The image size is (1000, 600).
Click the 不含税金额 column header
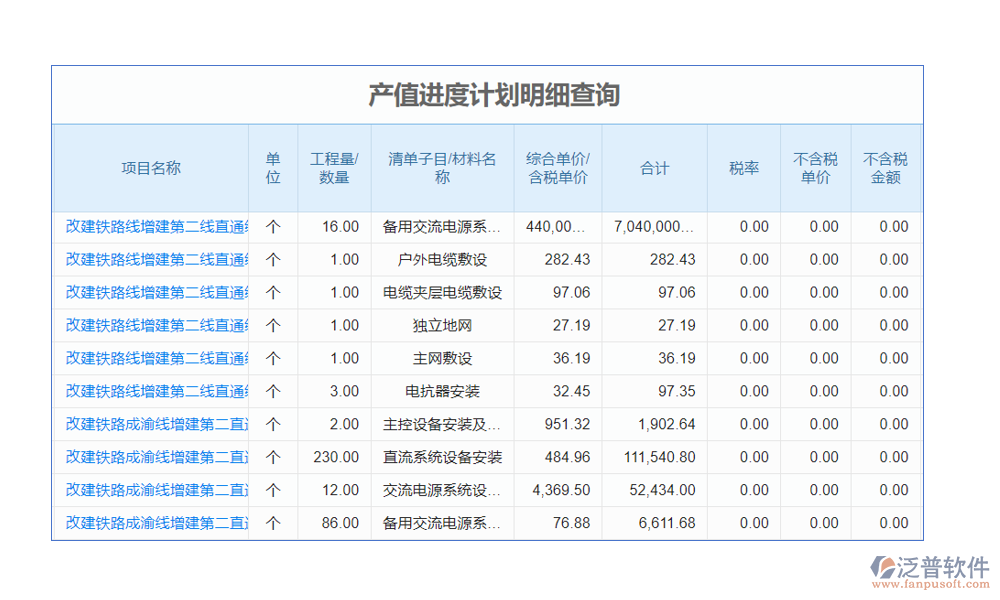886,167
